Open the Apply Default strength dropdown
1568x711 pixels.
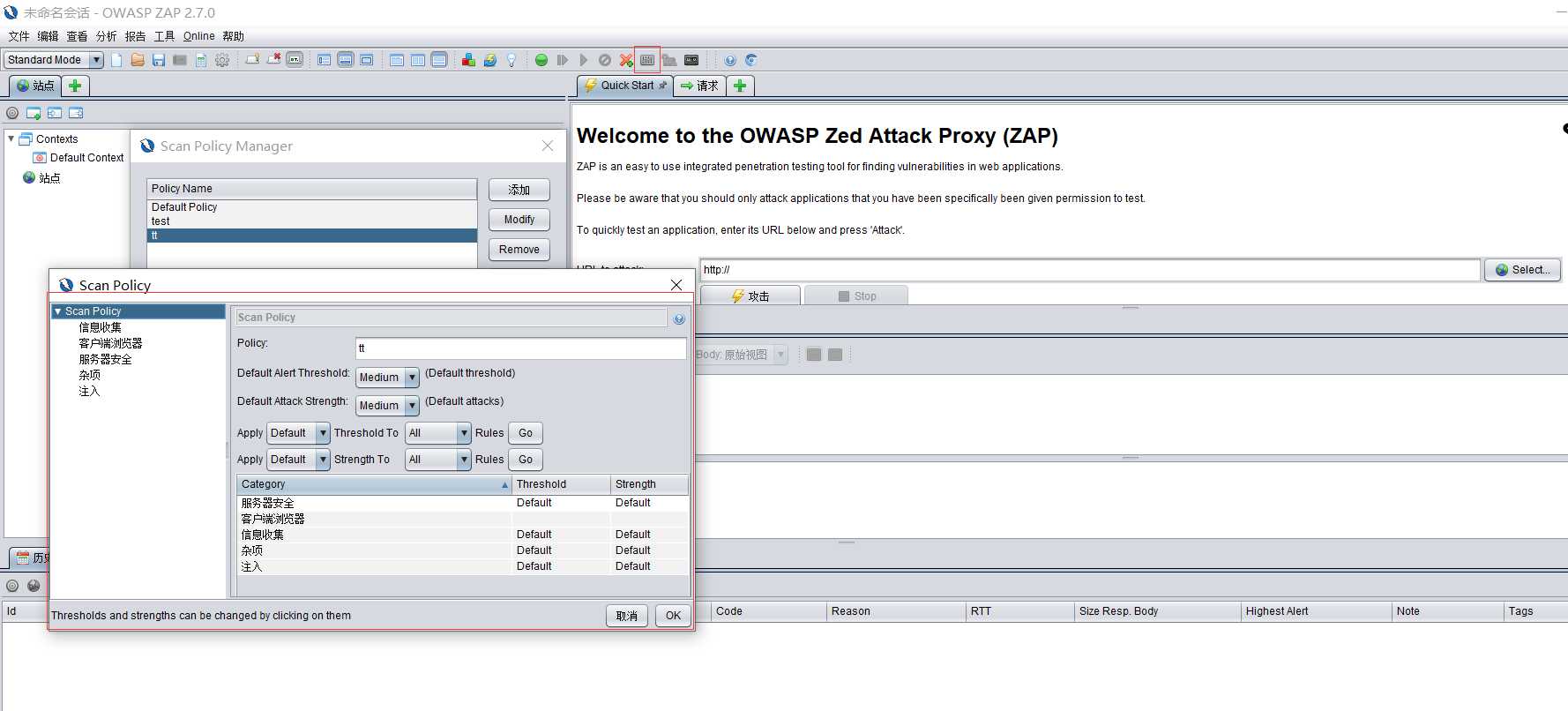(298, 460)
